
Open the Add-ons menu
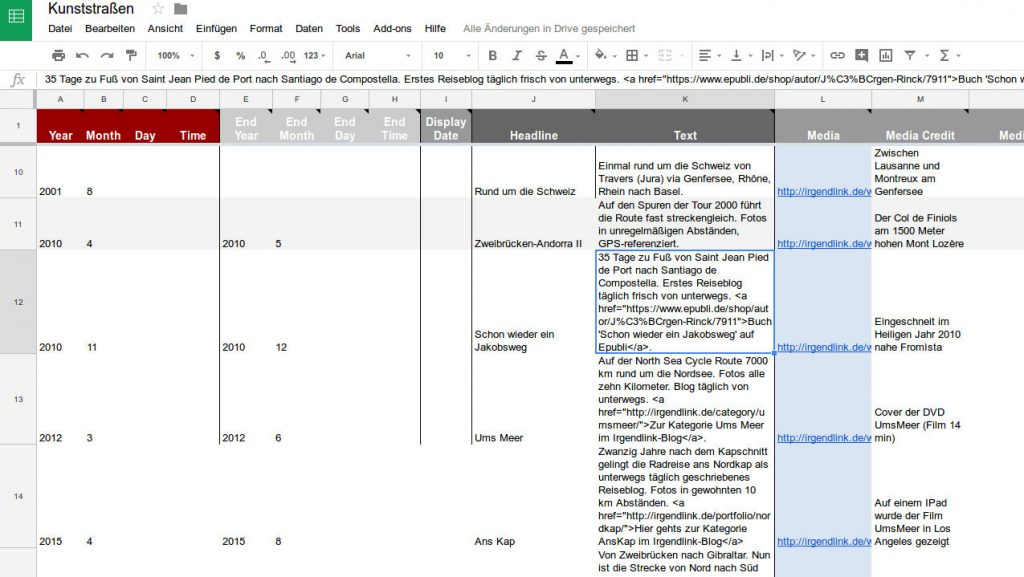click(x=392, y=29)
